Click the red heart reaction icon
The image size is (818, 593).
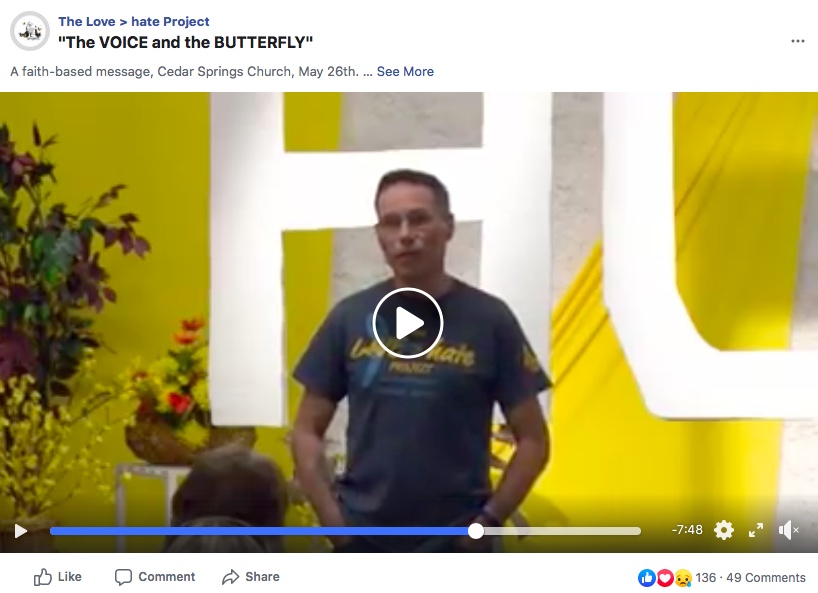click(665, 578)
